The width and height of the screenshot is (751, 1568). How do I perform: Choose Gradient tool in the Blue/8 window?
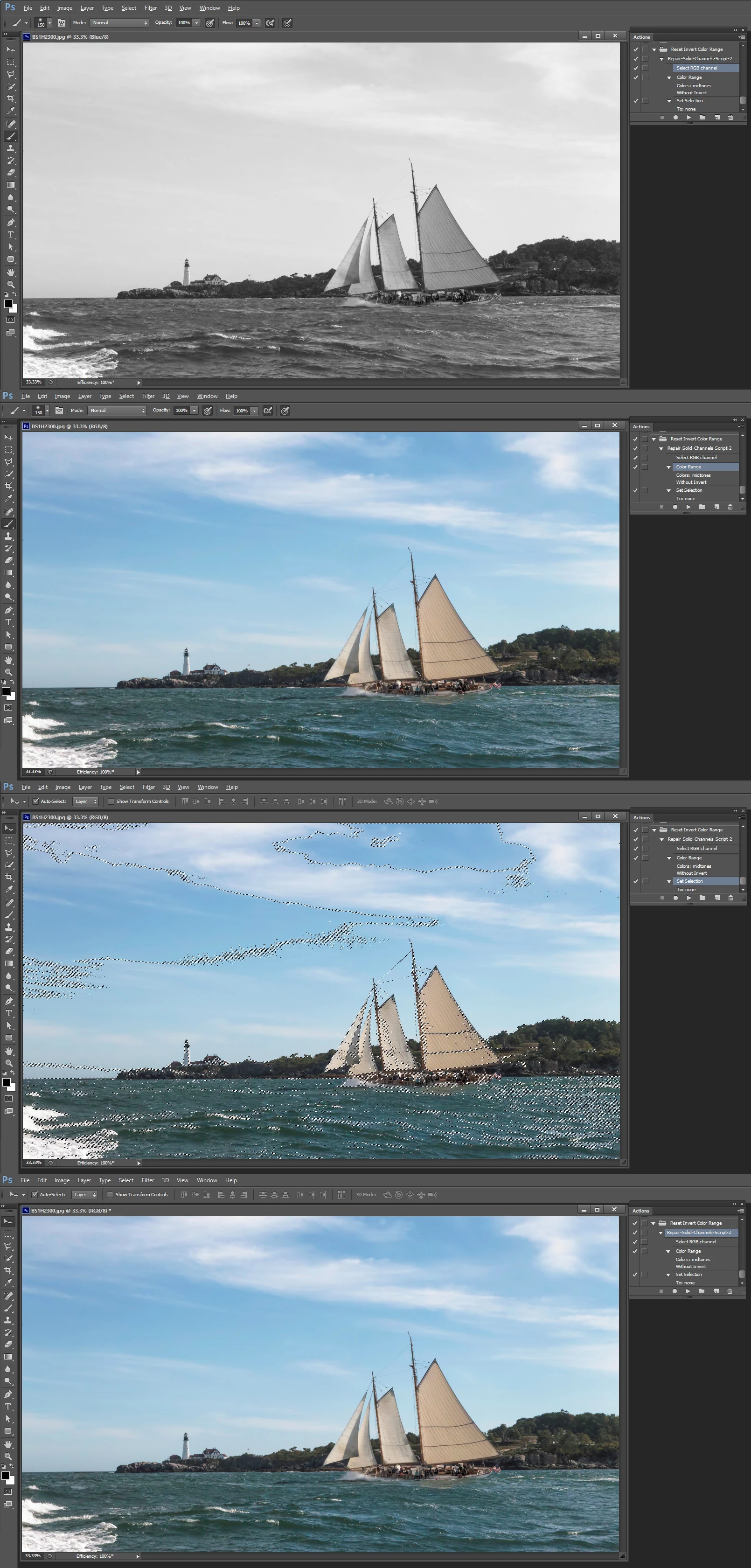click(x=10, y=185)
